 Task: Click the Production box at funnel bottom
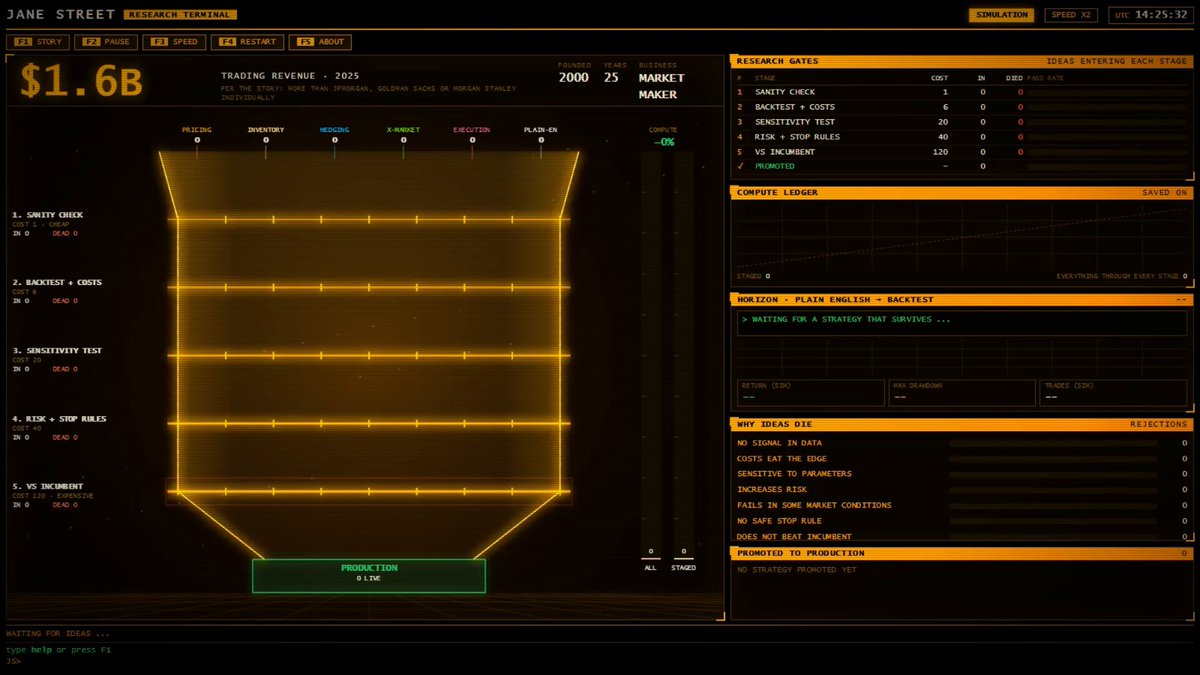point(369,575)
